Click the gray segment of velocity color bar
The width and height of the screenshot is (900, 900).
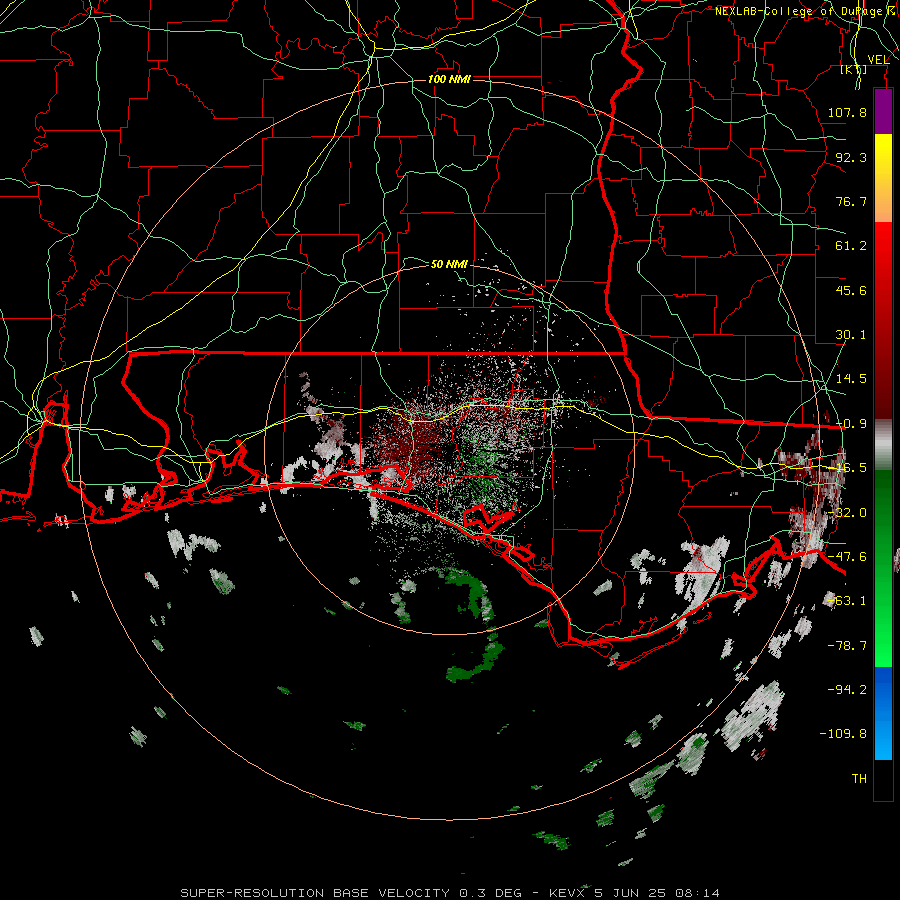(883, 445)
